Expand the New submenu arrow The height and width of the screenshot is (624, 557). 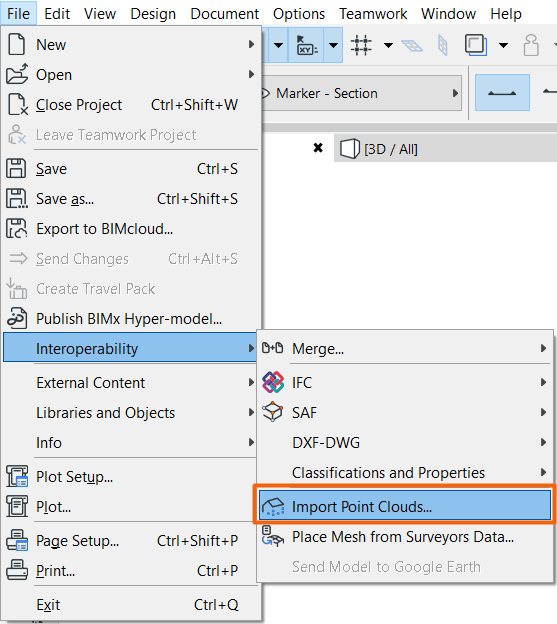click(251, 44)
